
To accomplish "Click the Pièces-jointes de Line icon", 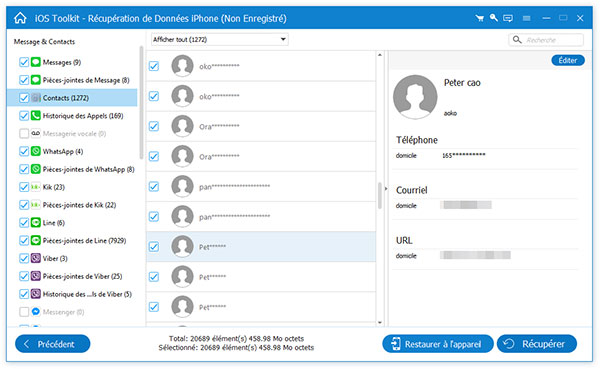I will (36, 240).
